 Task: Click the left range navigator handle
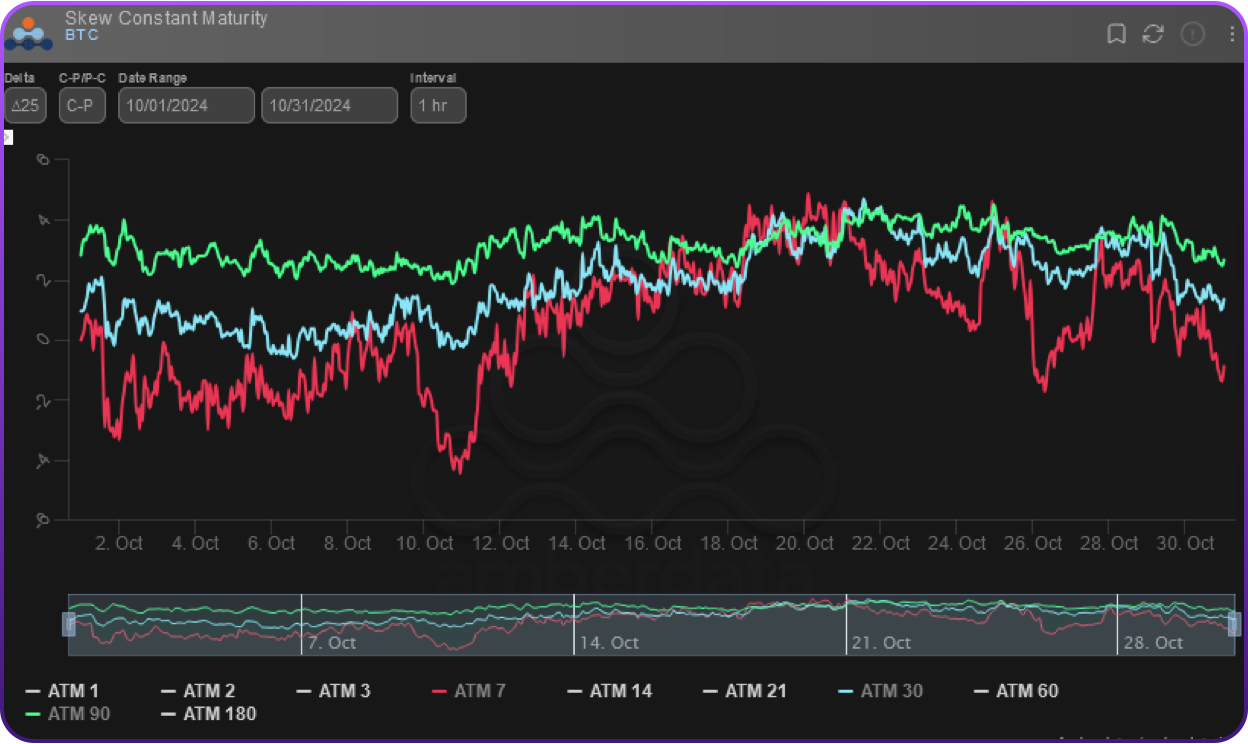pyautogui.click(x=70, y=625)
